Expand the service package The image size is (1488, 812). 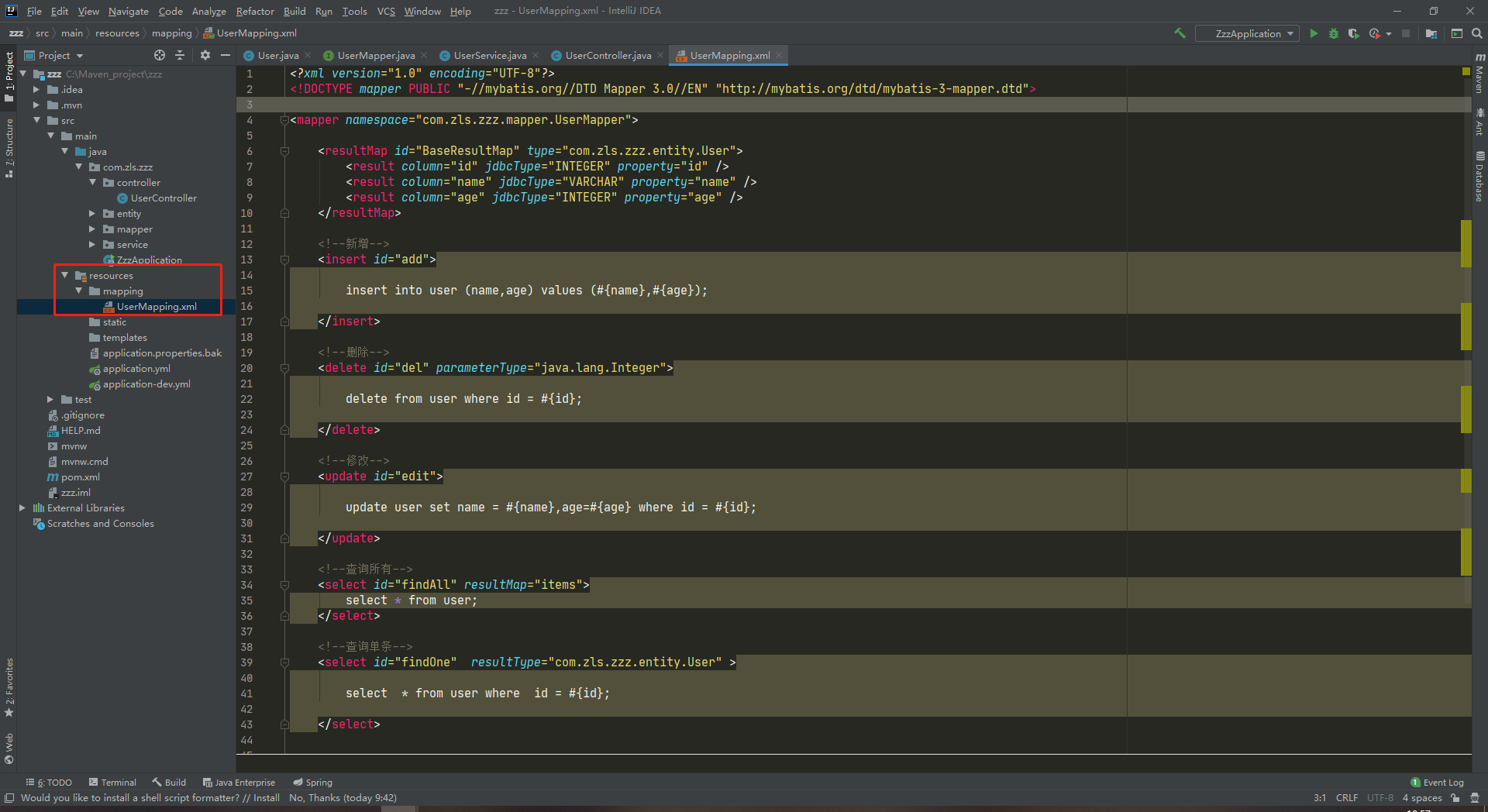tap(92, 245)
